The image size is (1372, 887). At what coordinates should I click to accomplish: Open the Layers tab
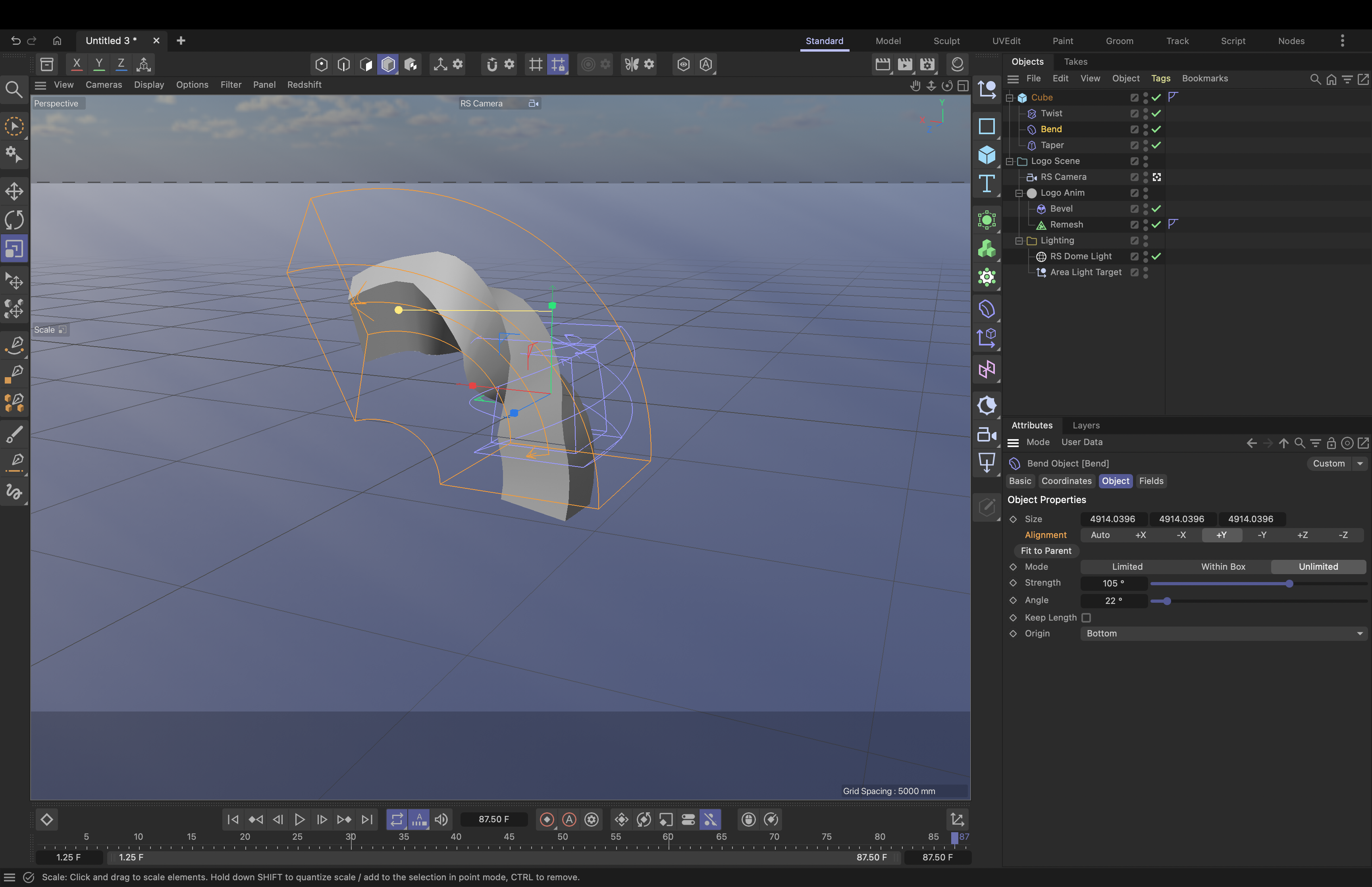coord(1085,425)
